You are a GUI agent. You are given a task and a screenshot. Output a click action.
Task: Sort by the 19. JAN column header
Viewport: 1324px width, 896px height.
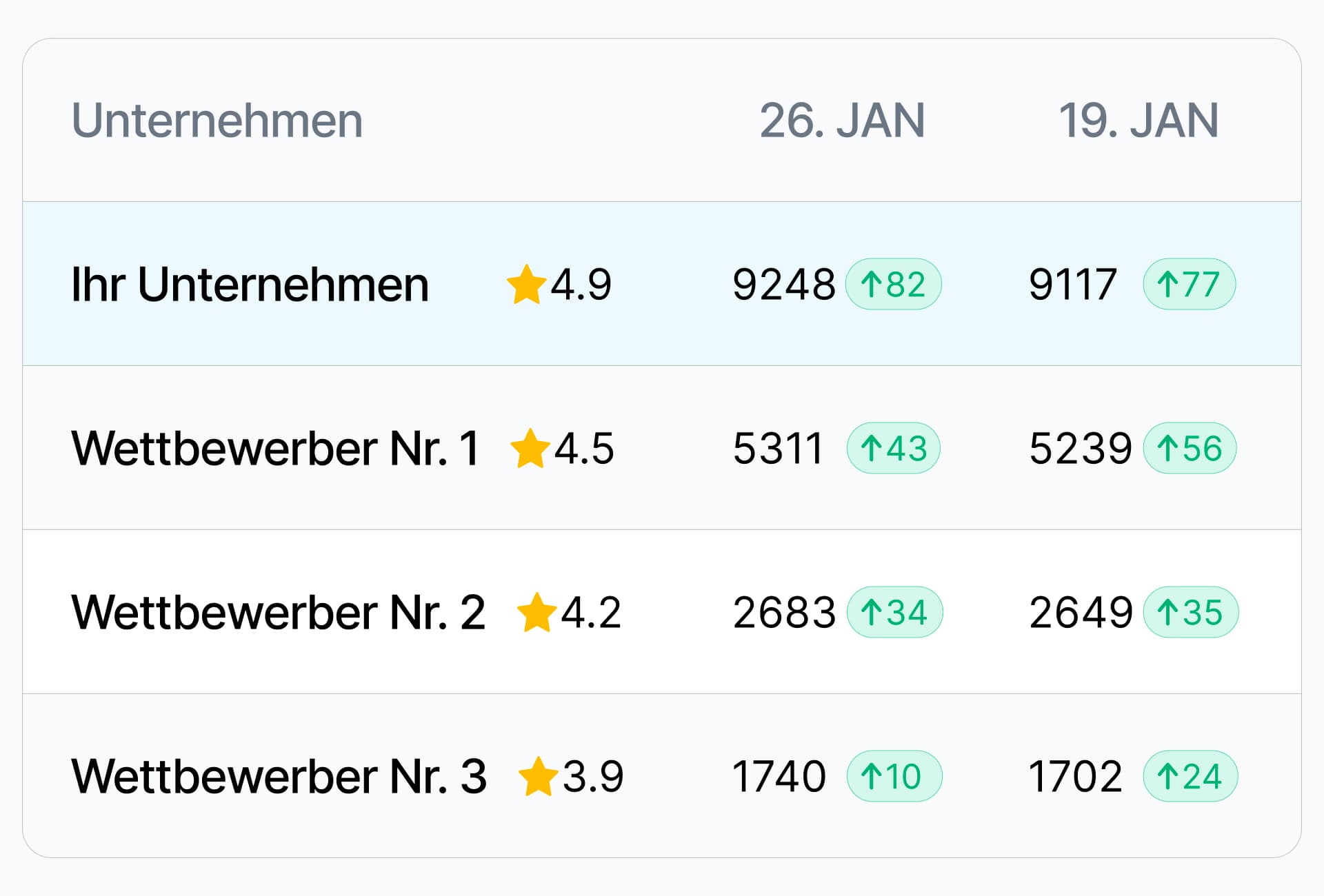[x=1139, y=121]
